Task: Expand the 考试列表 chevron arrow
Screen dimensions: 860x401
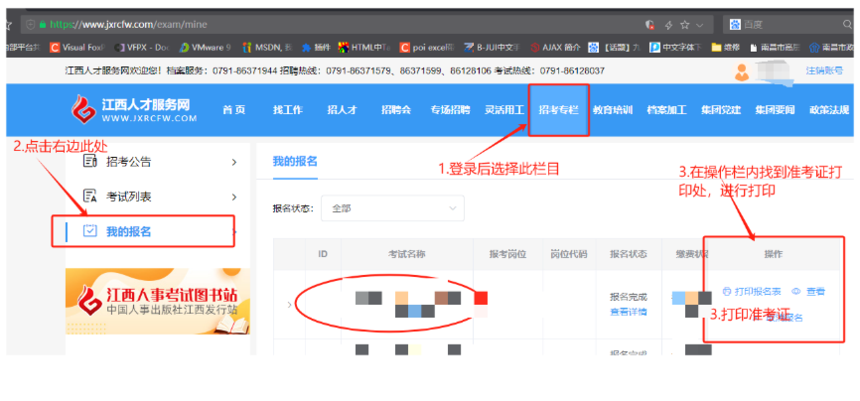Action: (x=234, y=197)
